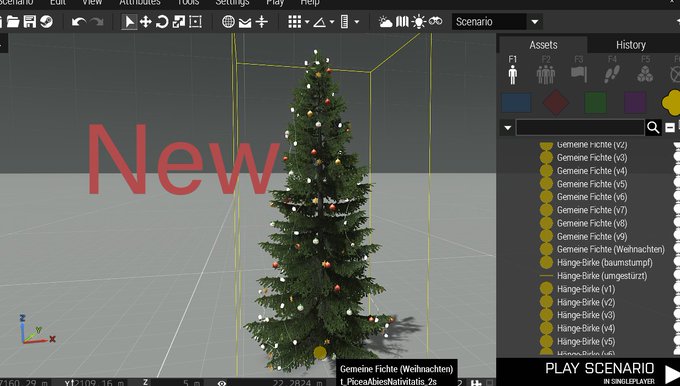The height and width of the screenshot is (386, 680).
Task: Select Hänge-Birke (umgestürzt) asset
Action: (602, 276)
